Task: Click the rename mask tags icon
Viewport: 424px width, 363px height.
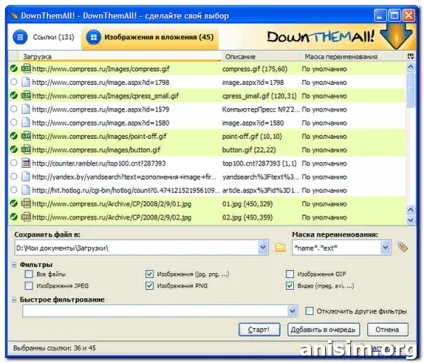Action: (403, 247)
